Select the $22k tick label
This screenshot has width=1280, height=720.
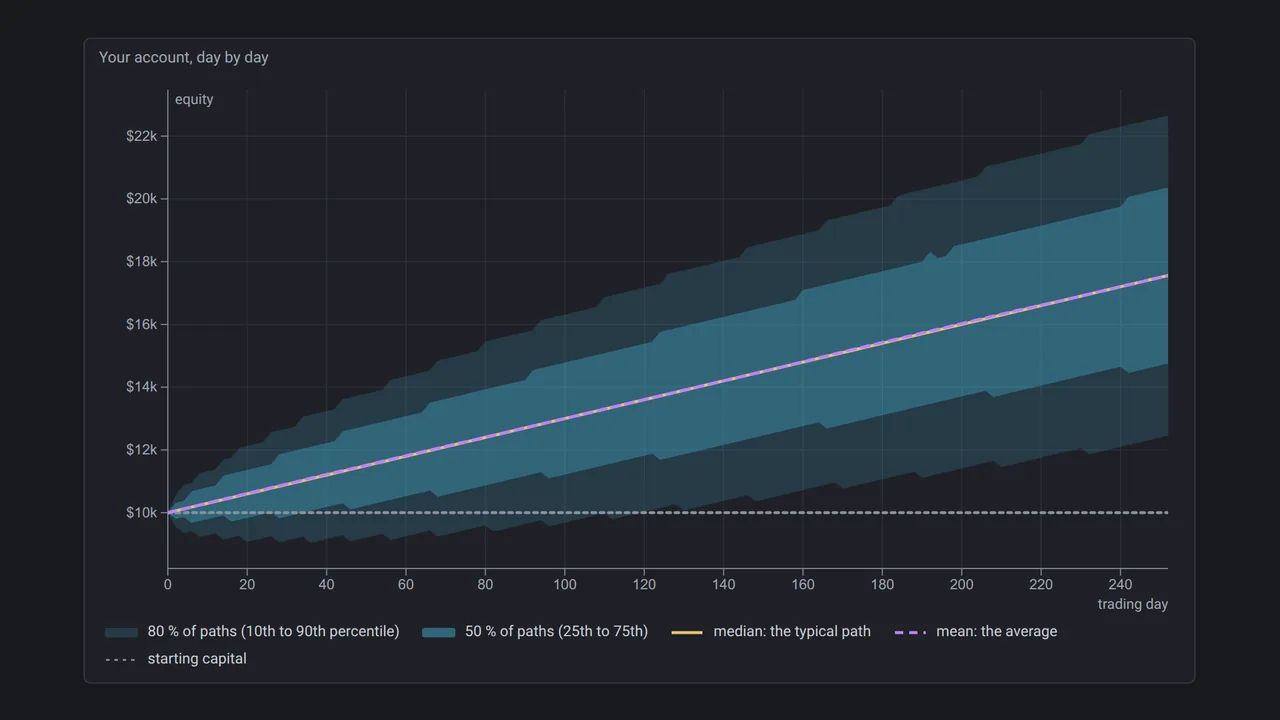point(142,136)
